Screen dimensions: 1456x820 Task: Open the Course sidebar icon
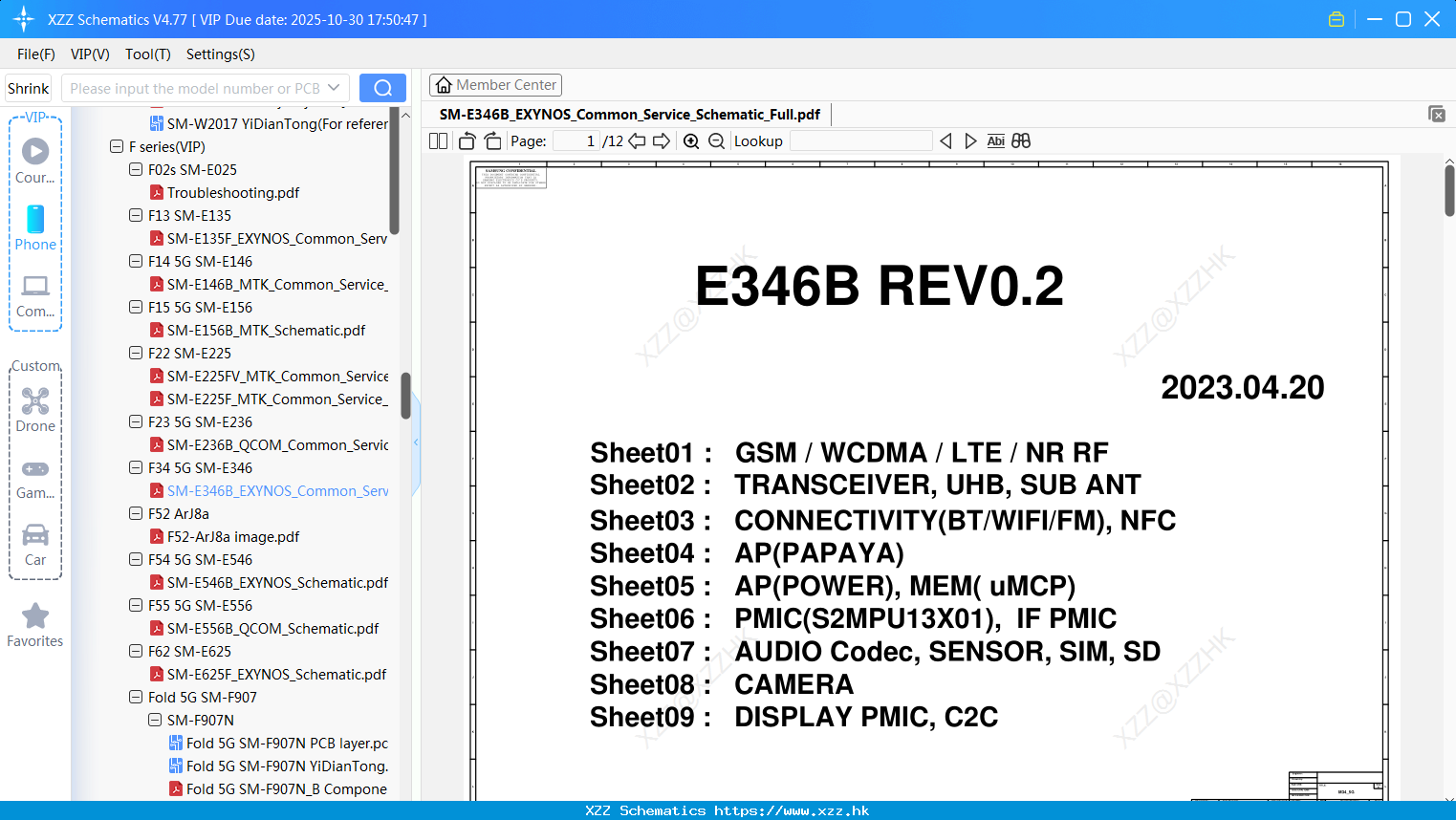point(35,160)
